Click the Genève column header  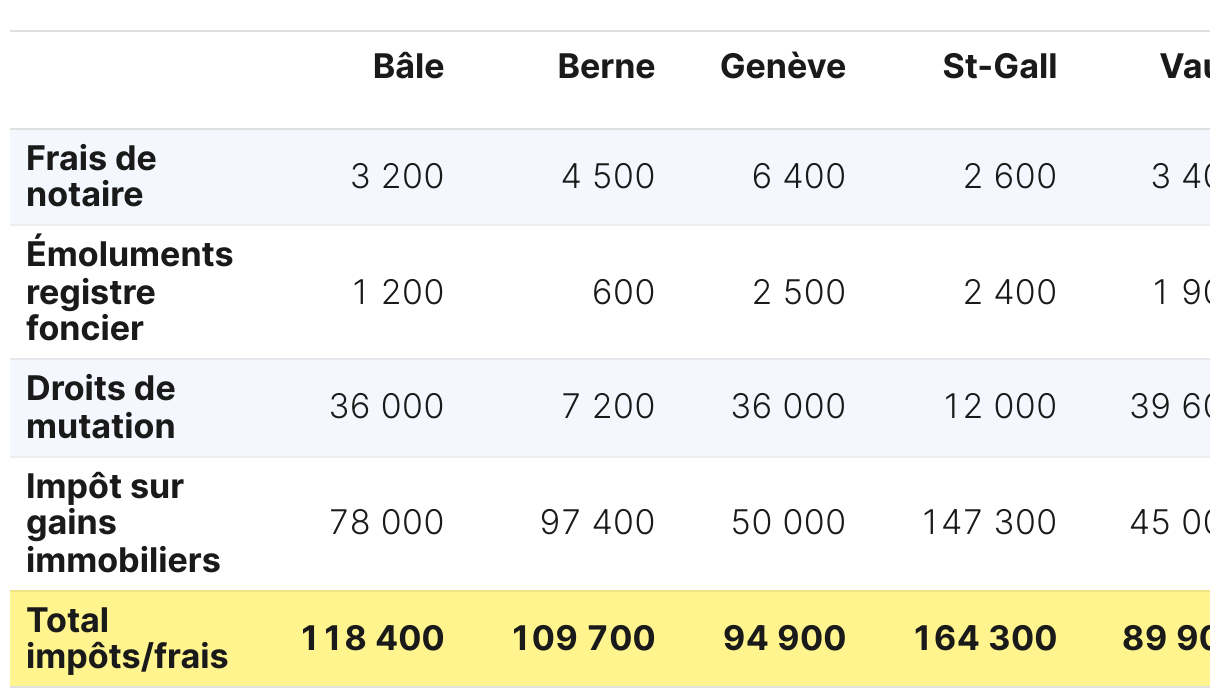[x=782, y=67]
